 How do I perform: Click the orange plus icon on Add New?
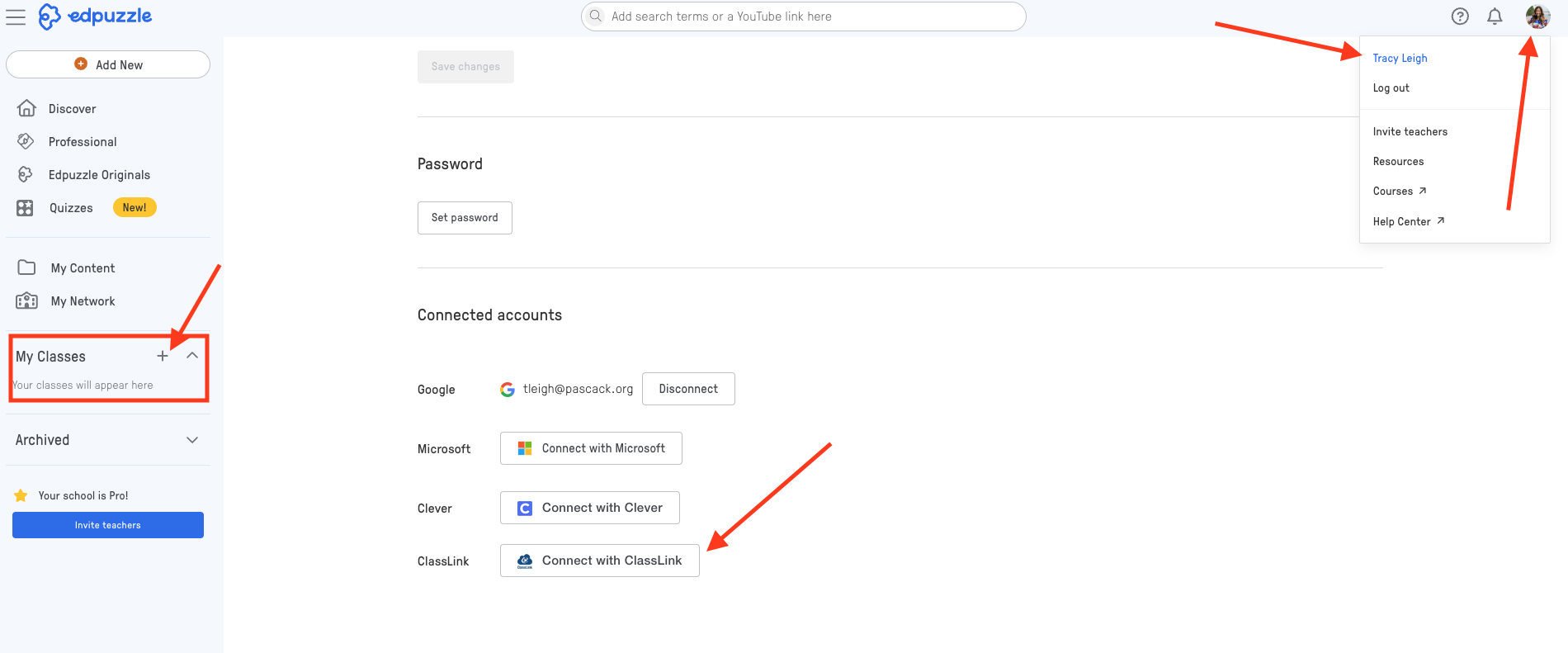81,64
